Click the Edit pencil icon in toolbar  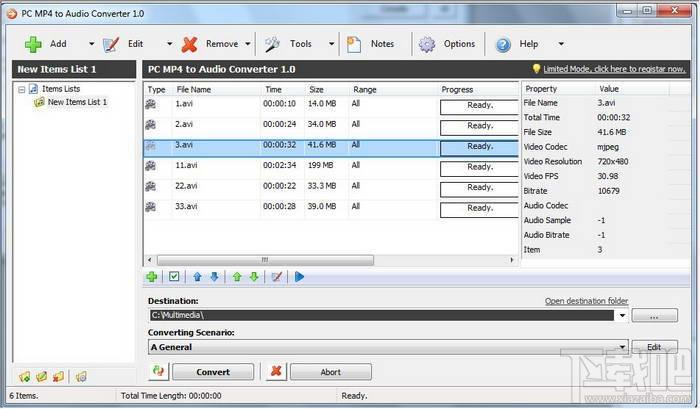pos(111,44)
